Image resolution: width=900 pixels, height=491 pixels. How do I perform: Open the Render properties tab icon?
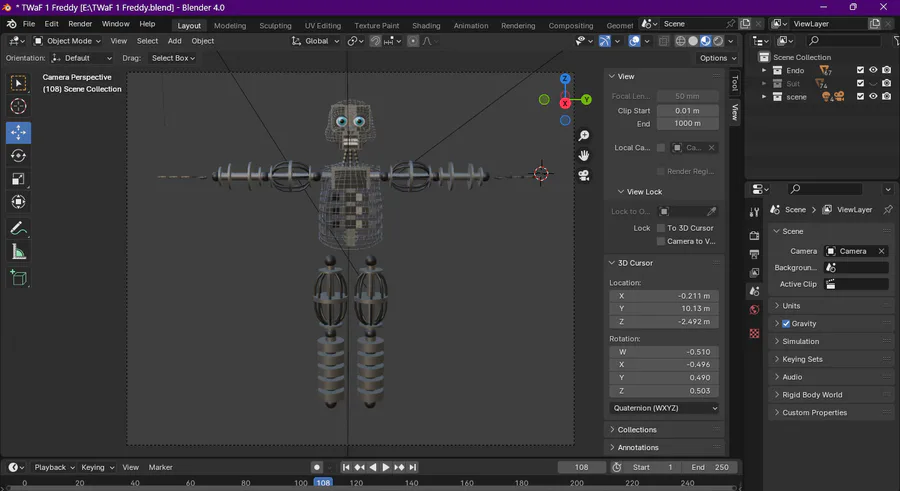[x=754, y=235]
